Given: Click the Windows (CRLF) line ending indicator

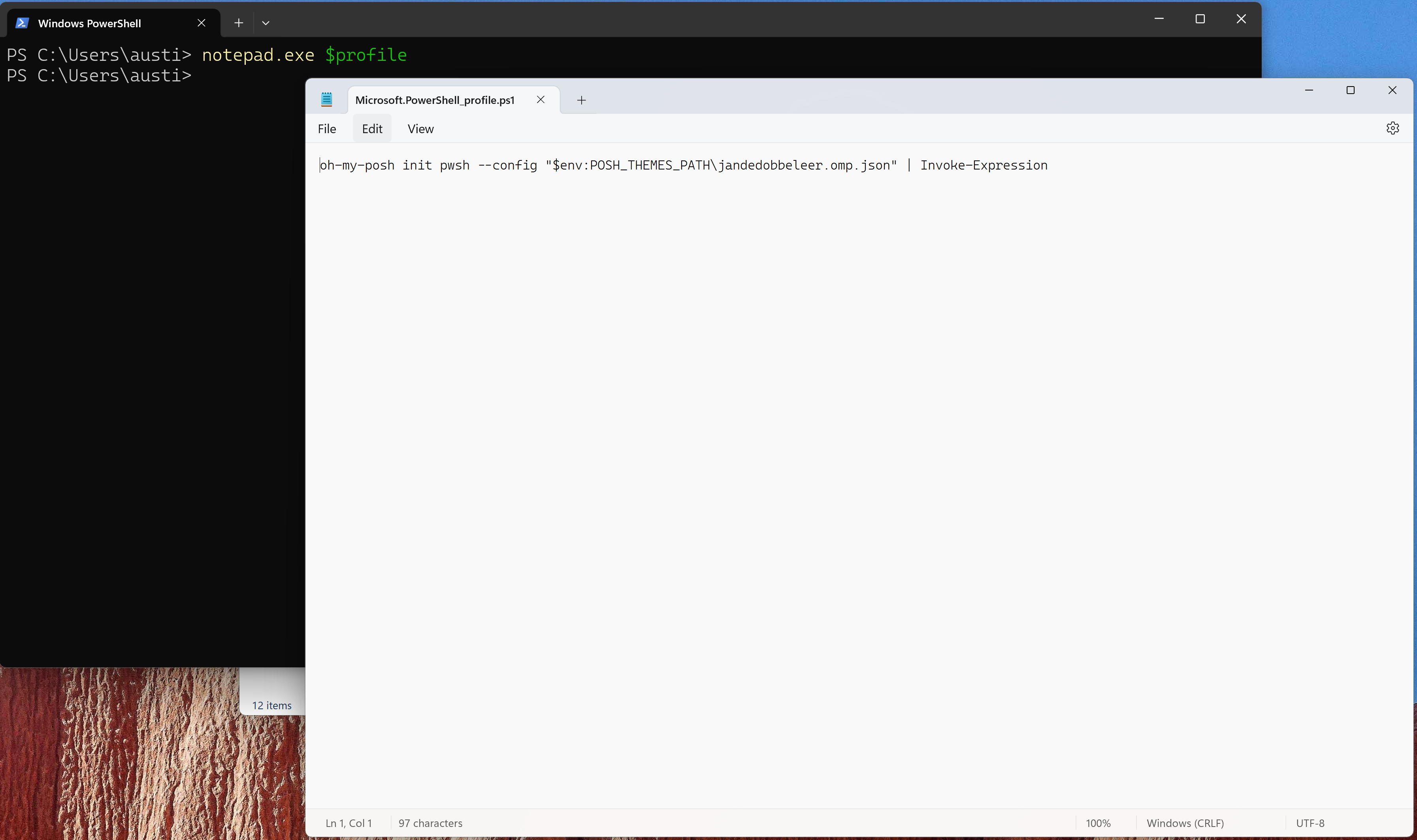Looking at the screenshot, I should [x=1185, y=823].
